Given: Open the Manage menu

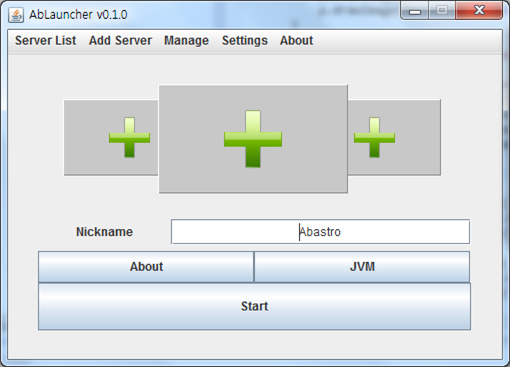Looking at the screenshot, I should pyautogui.click(x=186, y=41).
